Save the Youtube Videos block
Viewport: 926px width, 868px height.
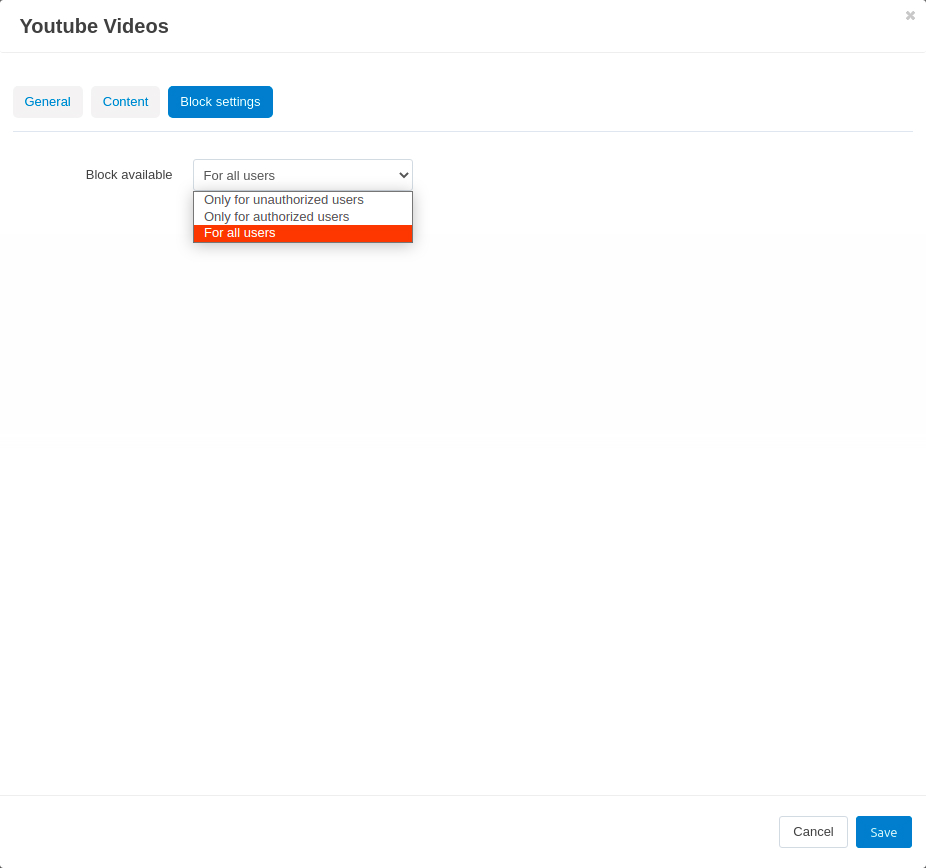click(x=883, y=832)
